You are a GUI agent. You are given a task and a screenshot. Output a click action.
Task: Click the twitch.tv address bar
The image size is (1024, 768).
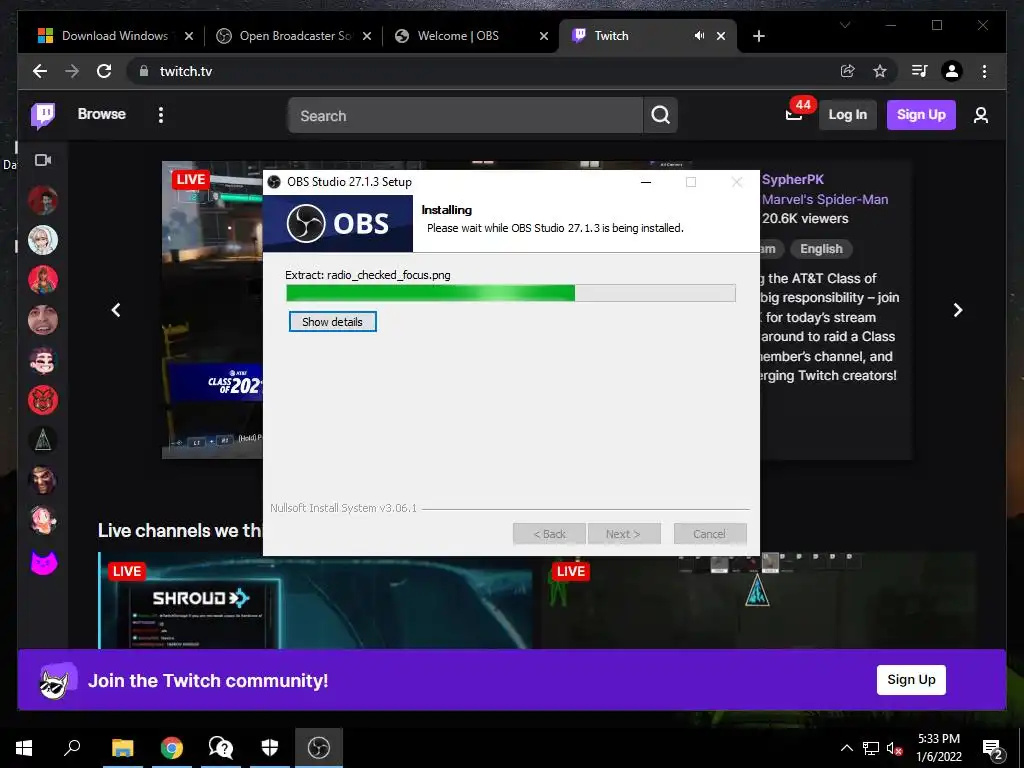click(x=483, y=71)
